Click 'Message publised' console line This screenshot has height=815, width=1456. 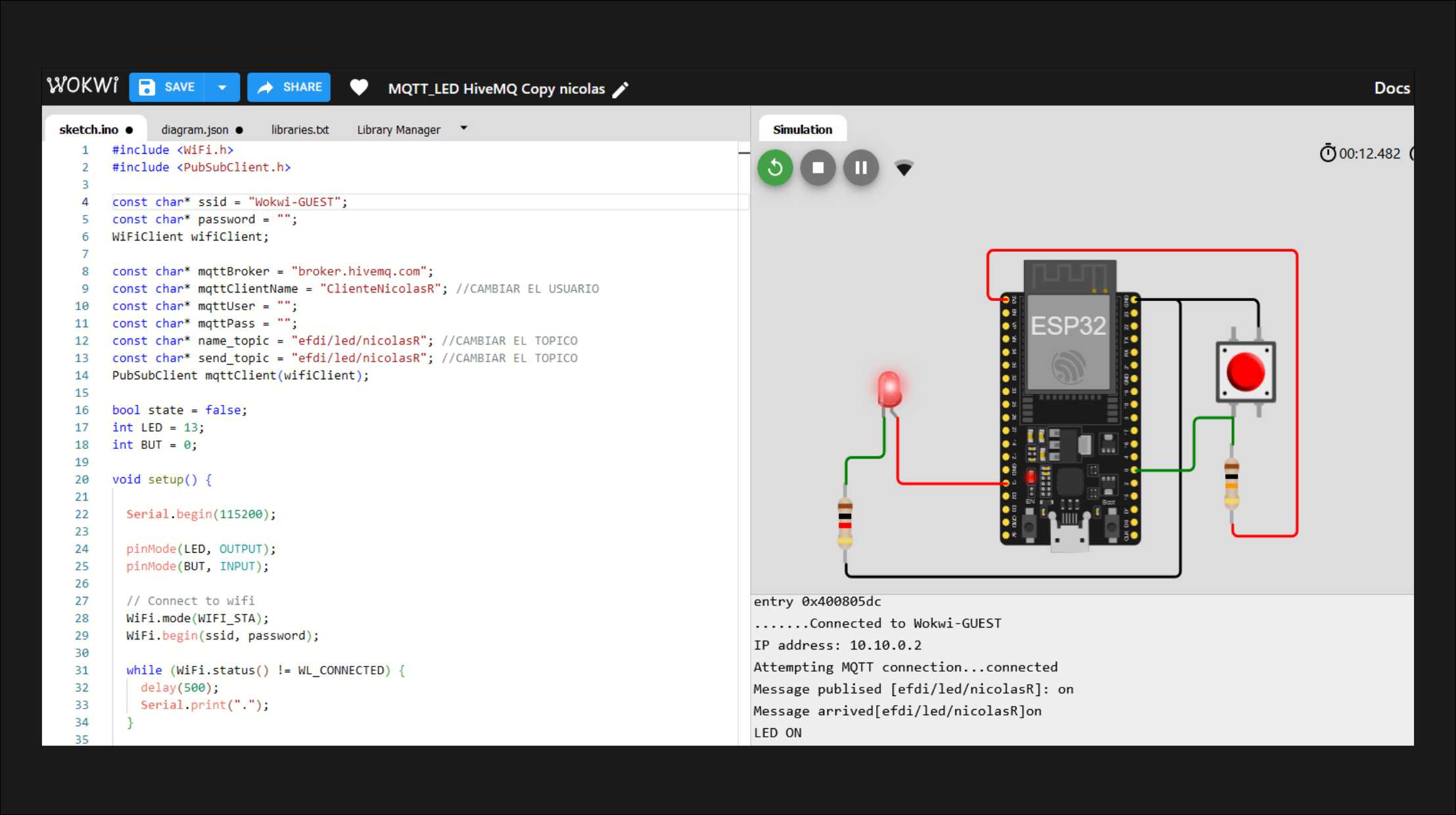[x=913, y=689]
